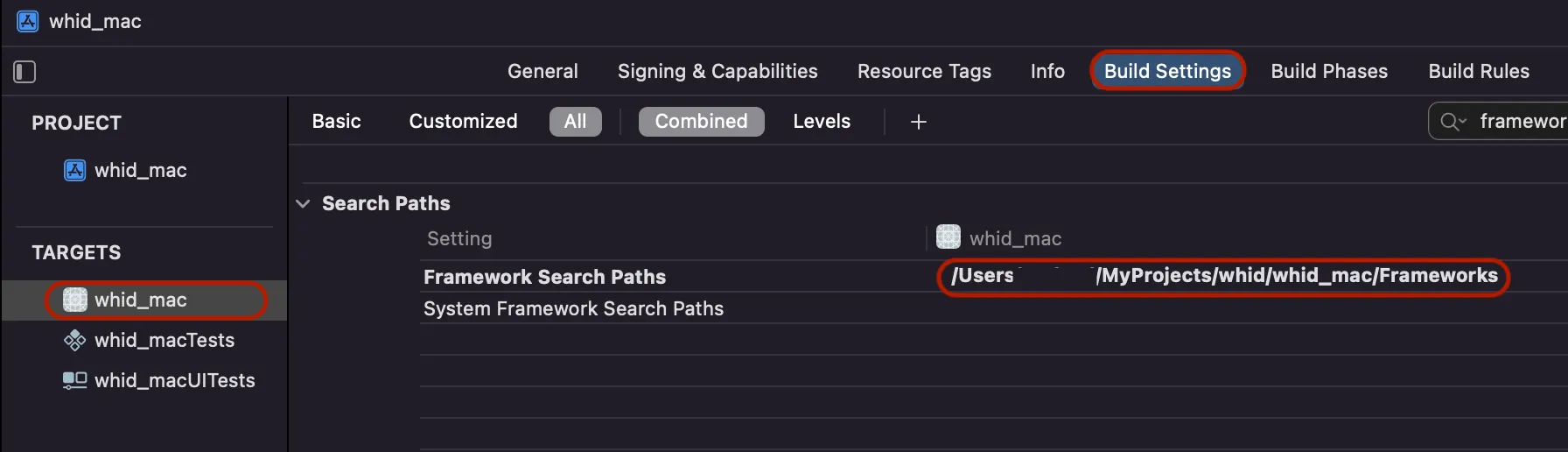Switch to the Build Phases tab

coord(1329,71)
